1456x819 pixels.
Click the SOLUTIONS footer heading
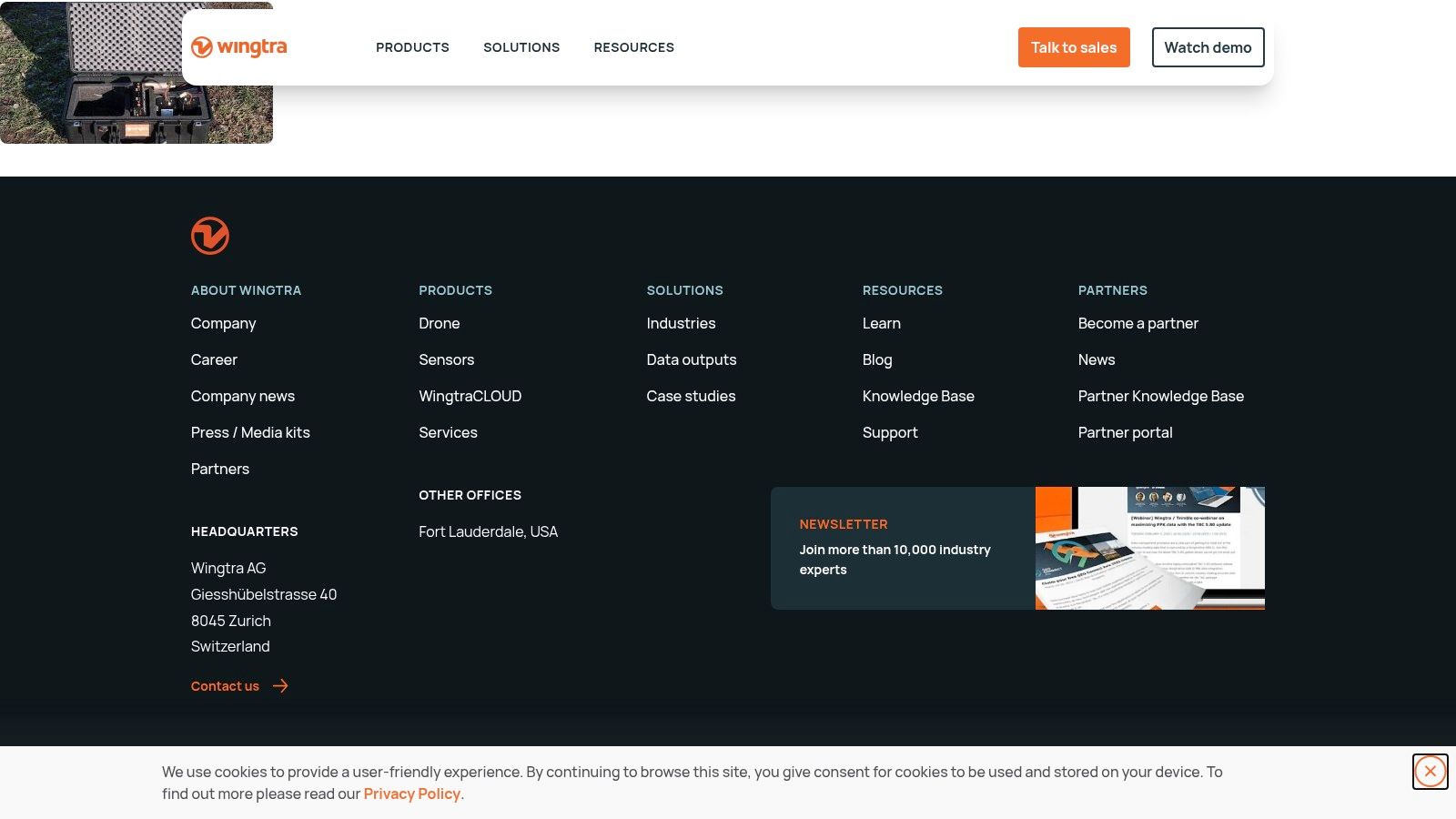pos(685,290)
